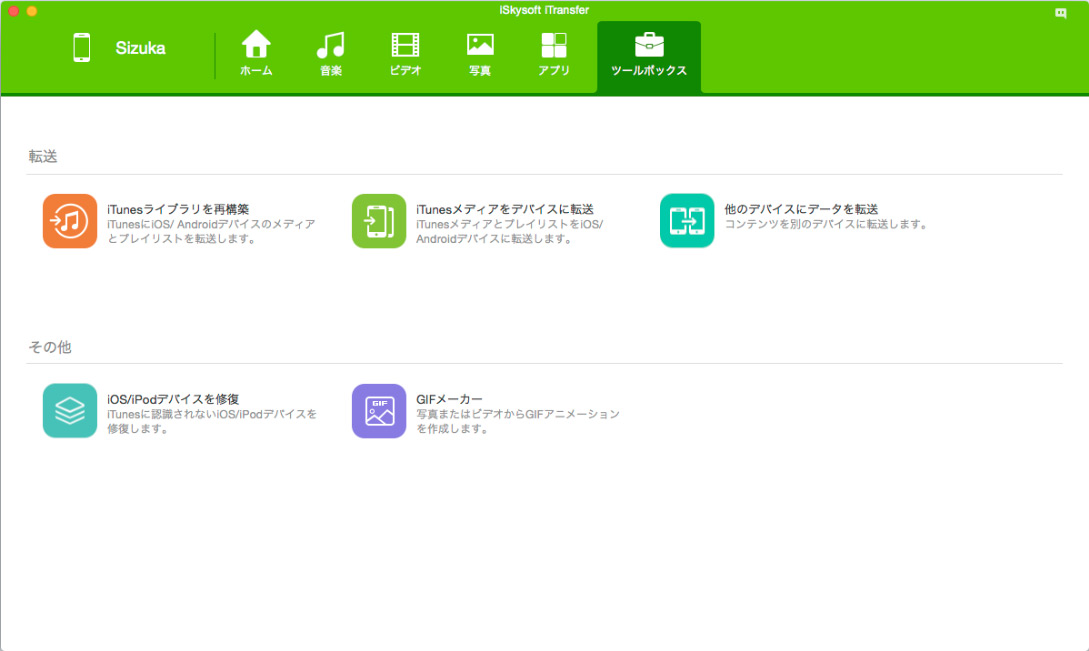Click the description iTunesにiOS/Androidデバイスのメディアとプレイリストを転送します。
Screen dimensions: 1089x651
pos(211,231)
